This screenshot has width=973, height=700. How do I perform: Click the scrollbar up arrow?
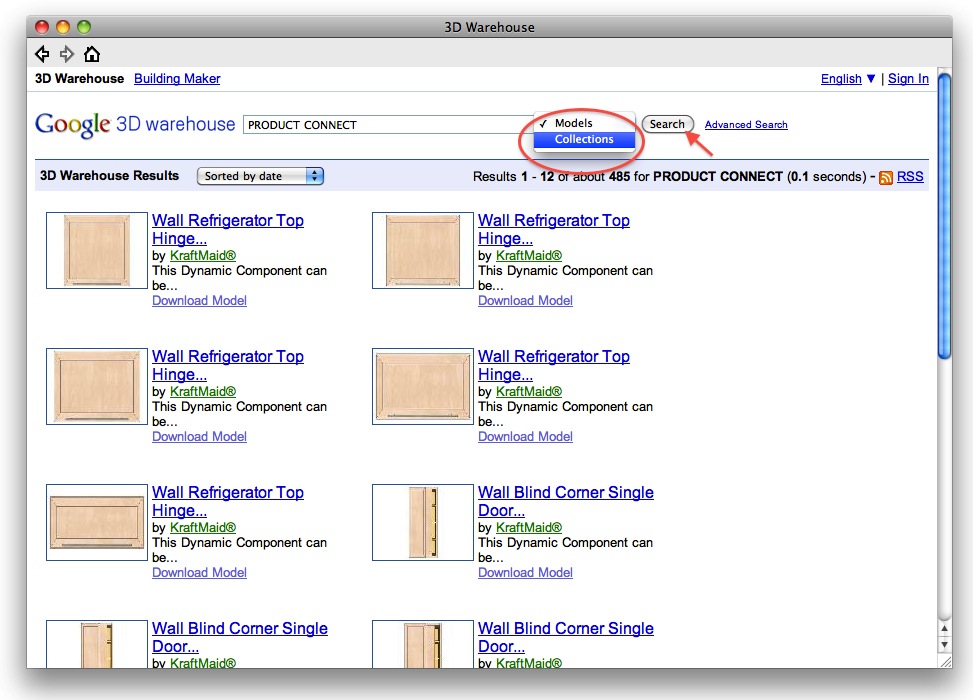coord(944,628)
